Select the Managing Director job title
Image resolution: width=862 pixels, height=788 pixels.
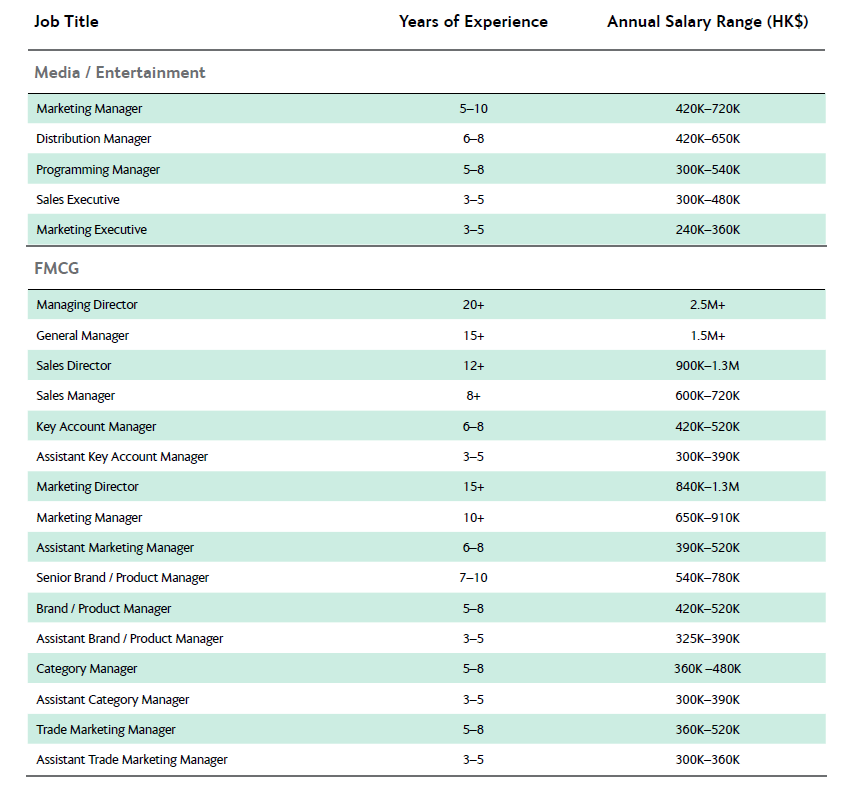[87, 305]
